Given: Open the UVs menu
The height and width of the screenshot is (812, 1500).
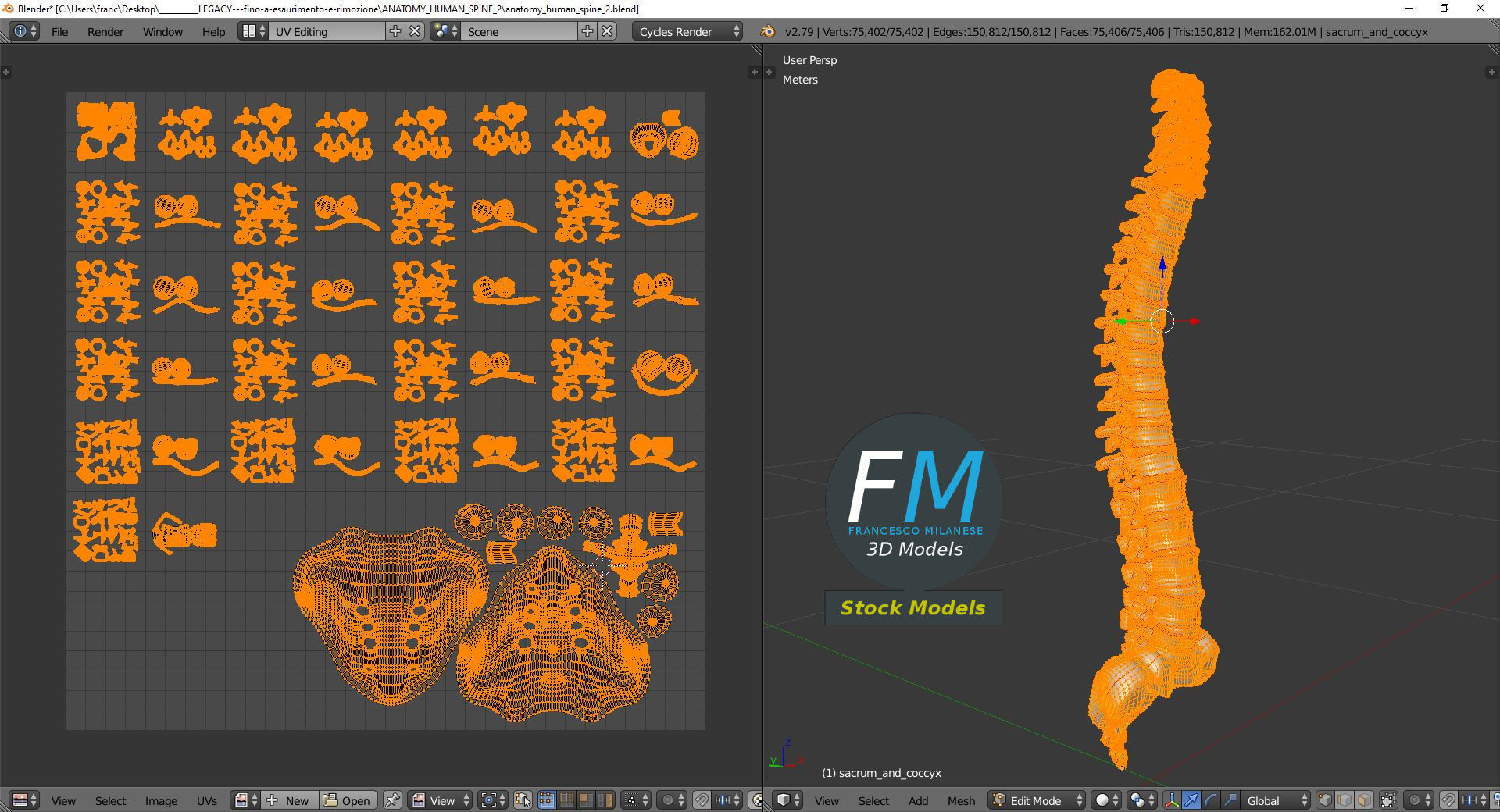Looking at the screenshot, I should click(207, 800).
